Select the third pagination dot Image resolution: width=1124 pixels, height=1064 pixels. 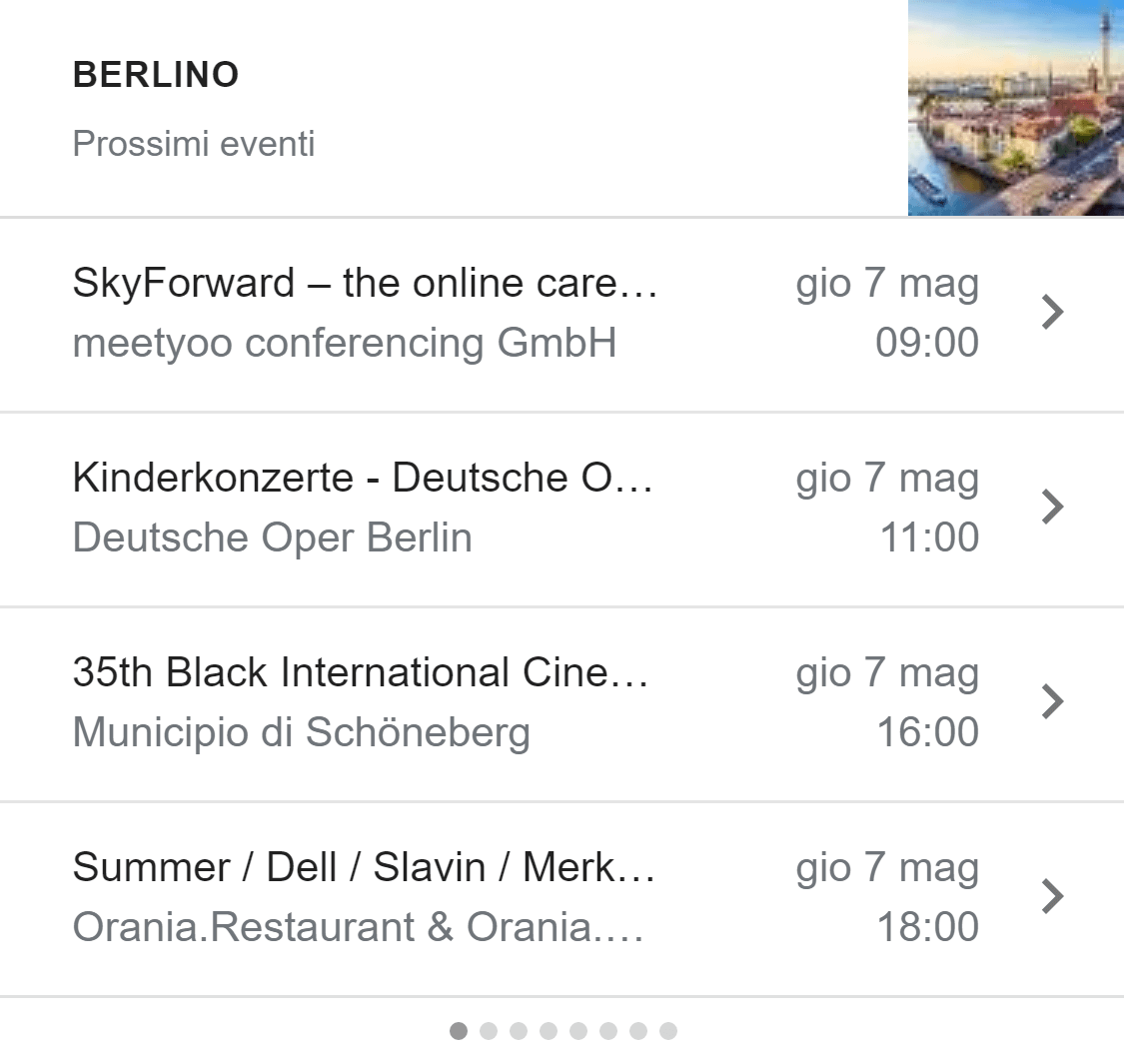[519, 1031]
